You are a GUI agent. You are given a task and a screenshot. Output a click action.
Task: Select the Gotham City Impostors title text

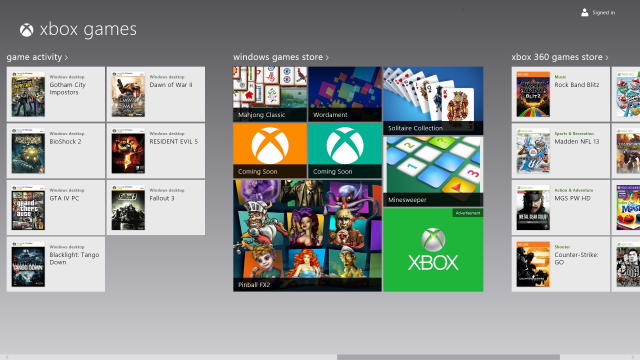point(68,89)
